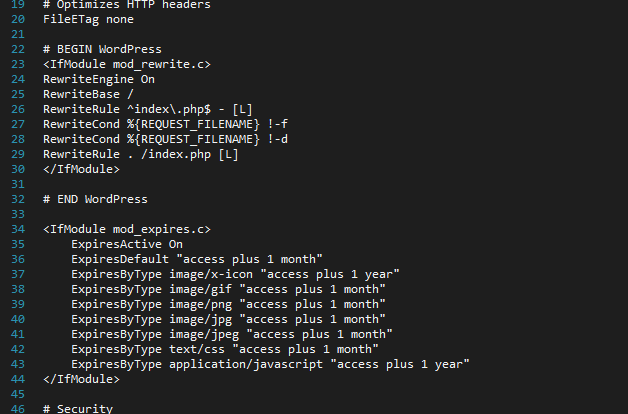Click the text/css expires line

click(x=225, y=349)
